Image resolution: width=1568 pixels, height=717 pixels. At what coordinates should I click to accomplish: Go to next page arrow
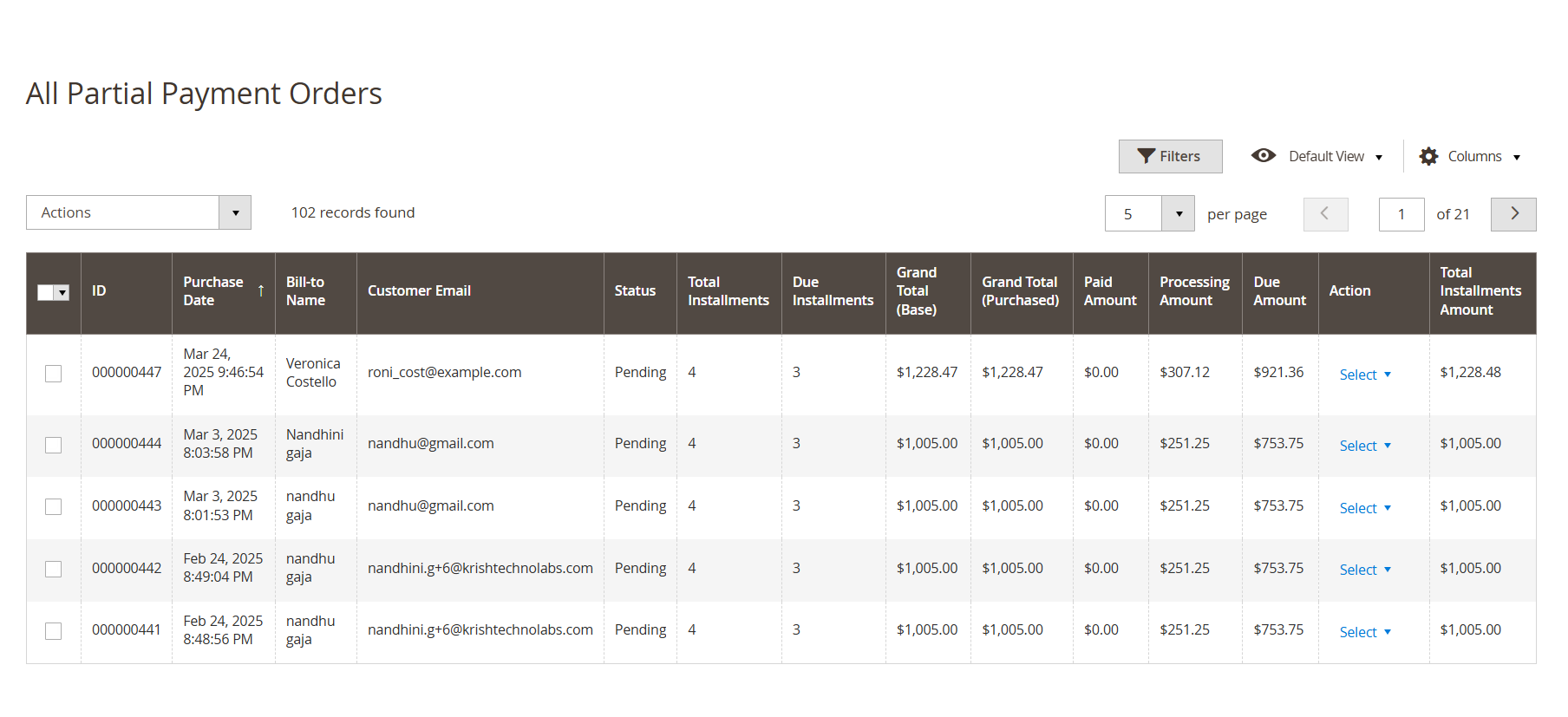click(x=1513, y=214)
